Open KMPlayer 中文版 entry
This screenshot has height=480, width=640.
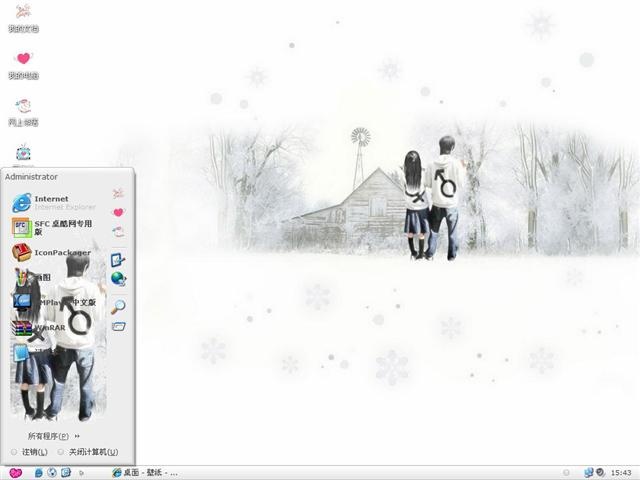click(54, 302)
